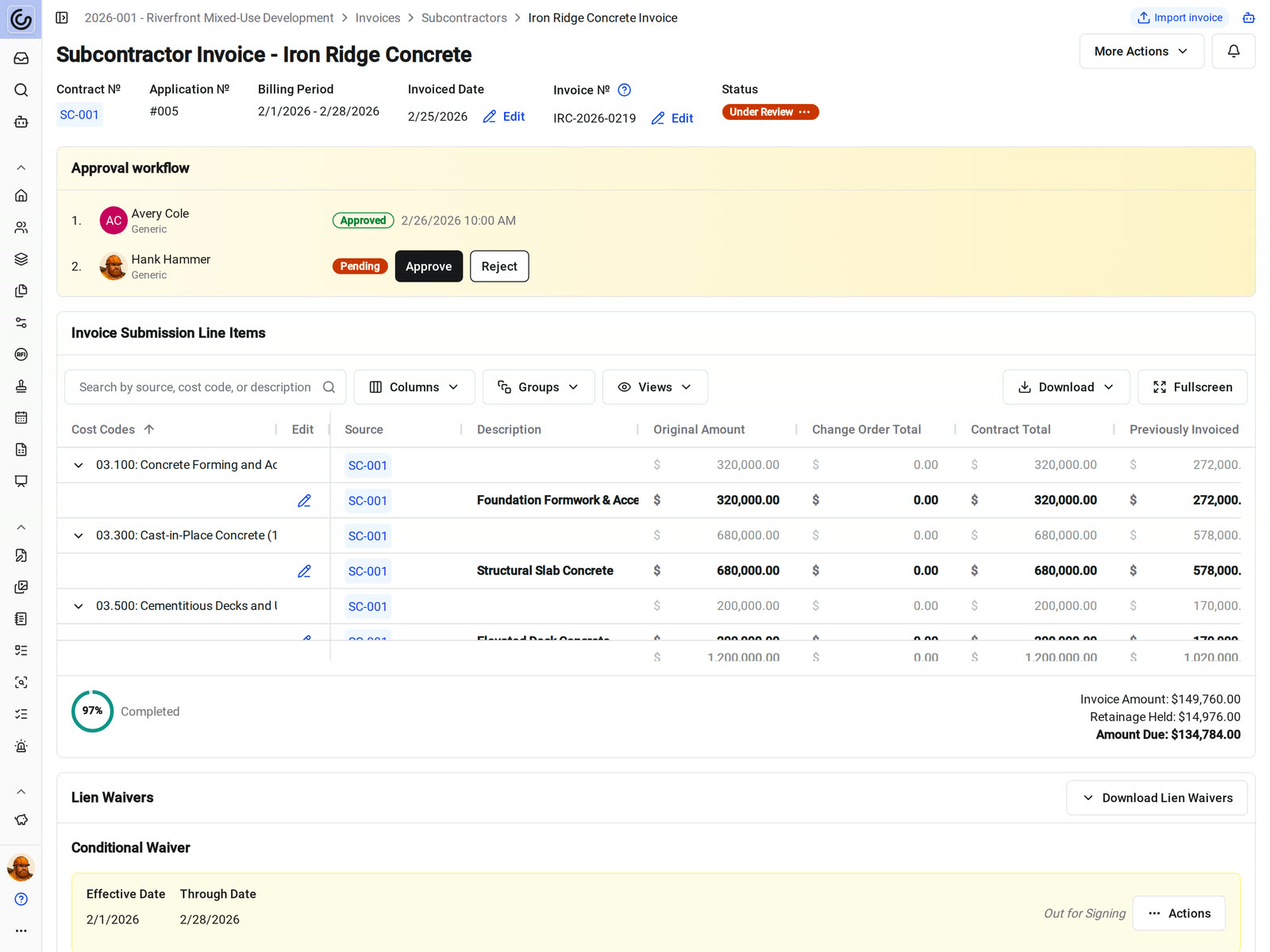Viewport: 1270px width, 952px height.
Task: Open Riverfront Mixed-Use Development breadcrumb
Action: [x=209, y=17]
